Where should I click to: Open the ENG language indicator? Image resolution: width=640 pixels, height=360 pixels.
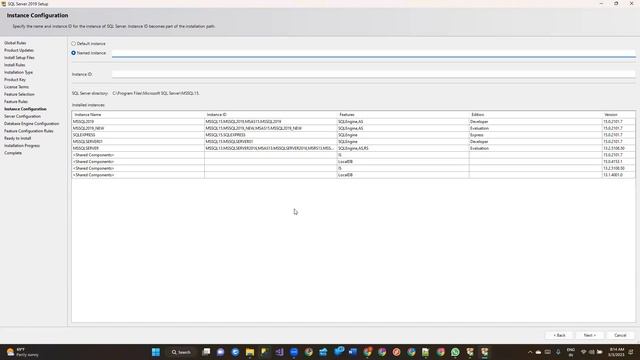pyautogui.click(x=571, y=352)
